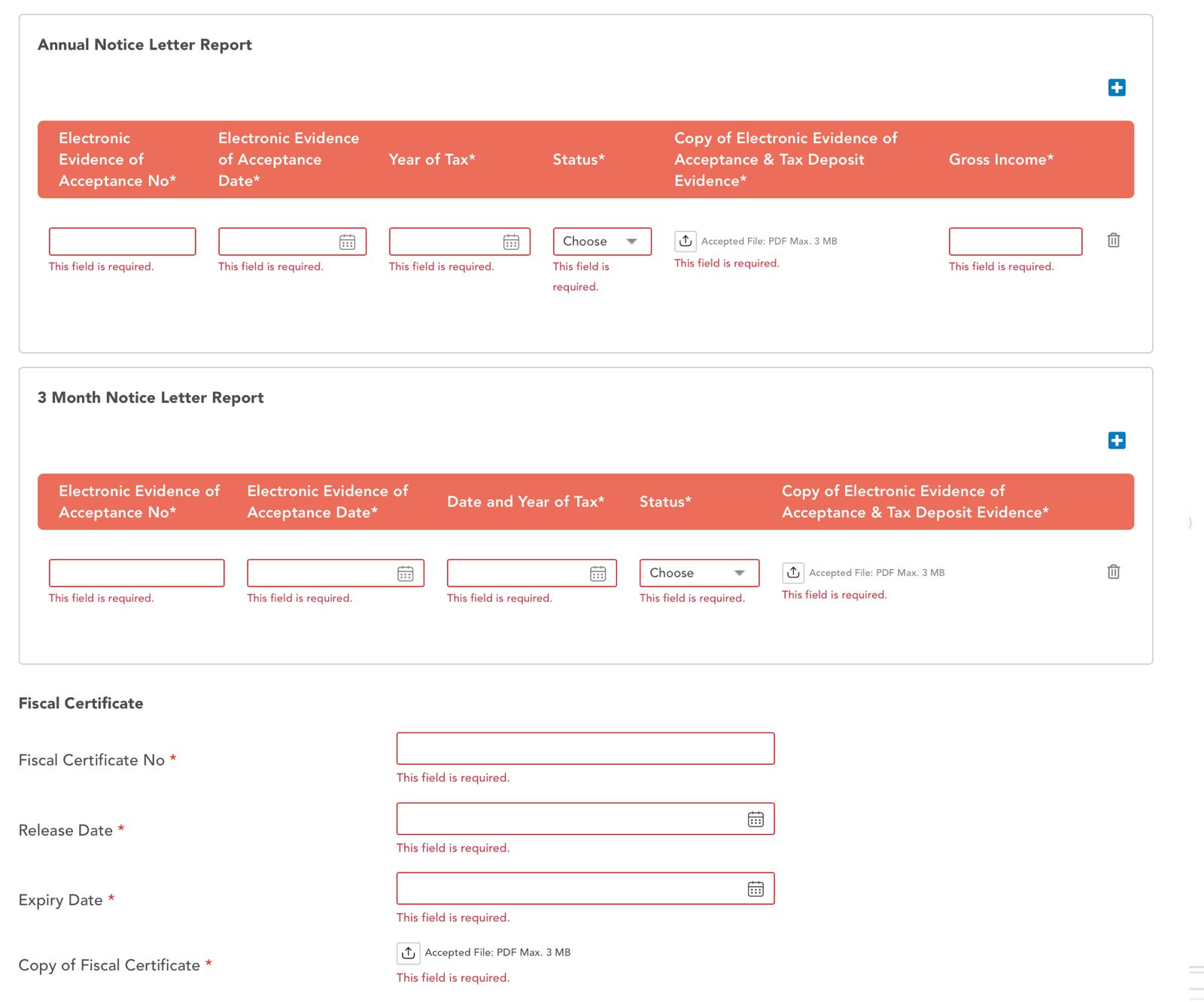The height and width of the screenshot is (1002, 1204).
Task: Open calendar for Annual Year of Tax
Action: pyautogui.click(x=511, y=242)
